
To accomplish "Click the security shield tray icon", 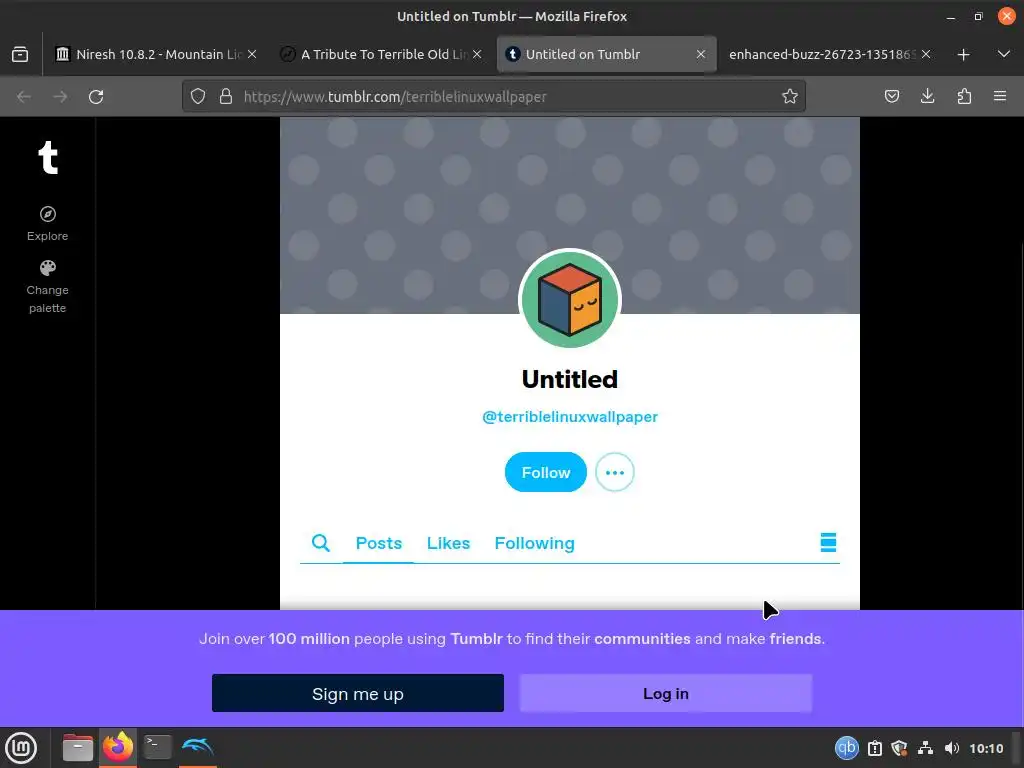I will [899, 748].
